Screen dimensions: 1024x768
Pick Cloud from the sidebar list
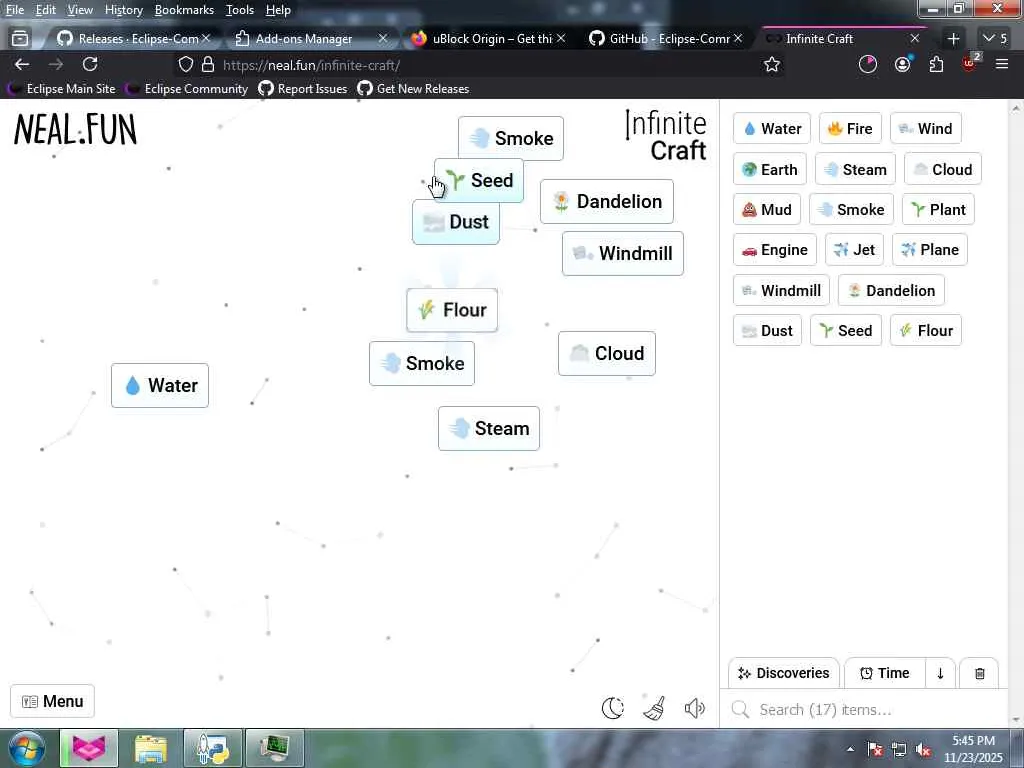(x=942, y=170)
